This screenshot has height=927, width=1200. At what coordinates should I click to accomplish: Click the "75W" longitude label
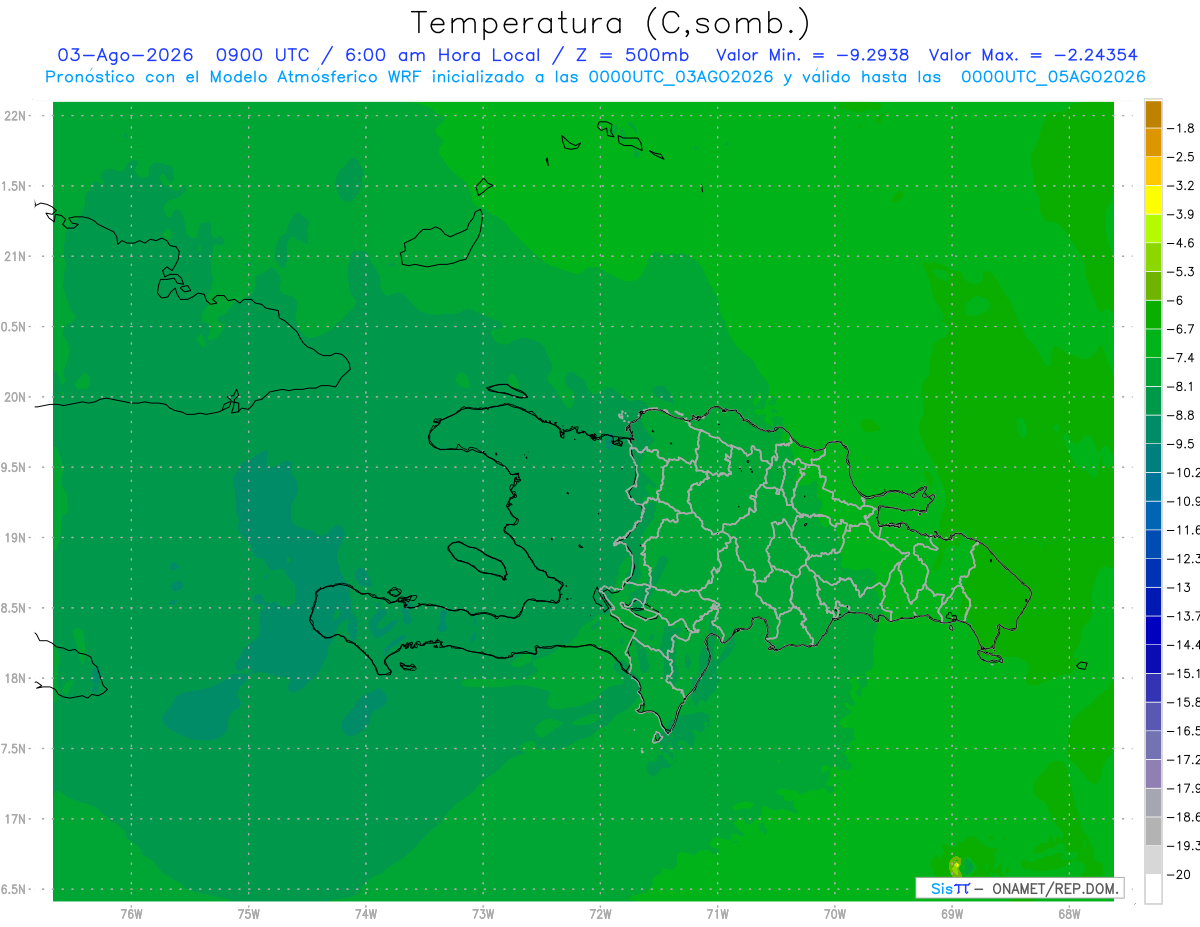coord(249,914)
